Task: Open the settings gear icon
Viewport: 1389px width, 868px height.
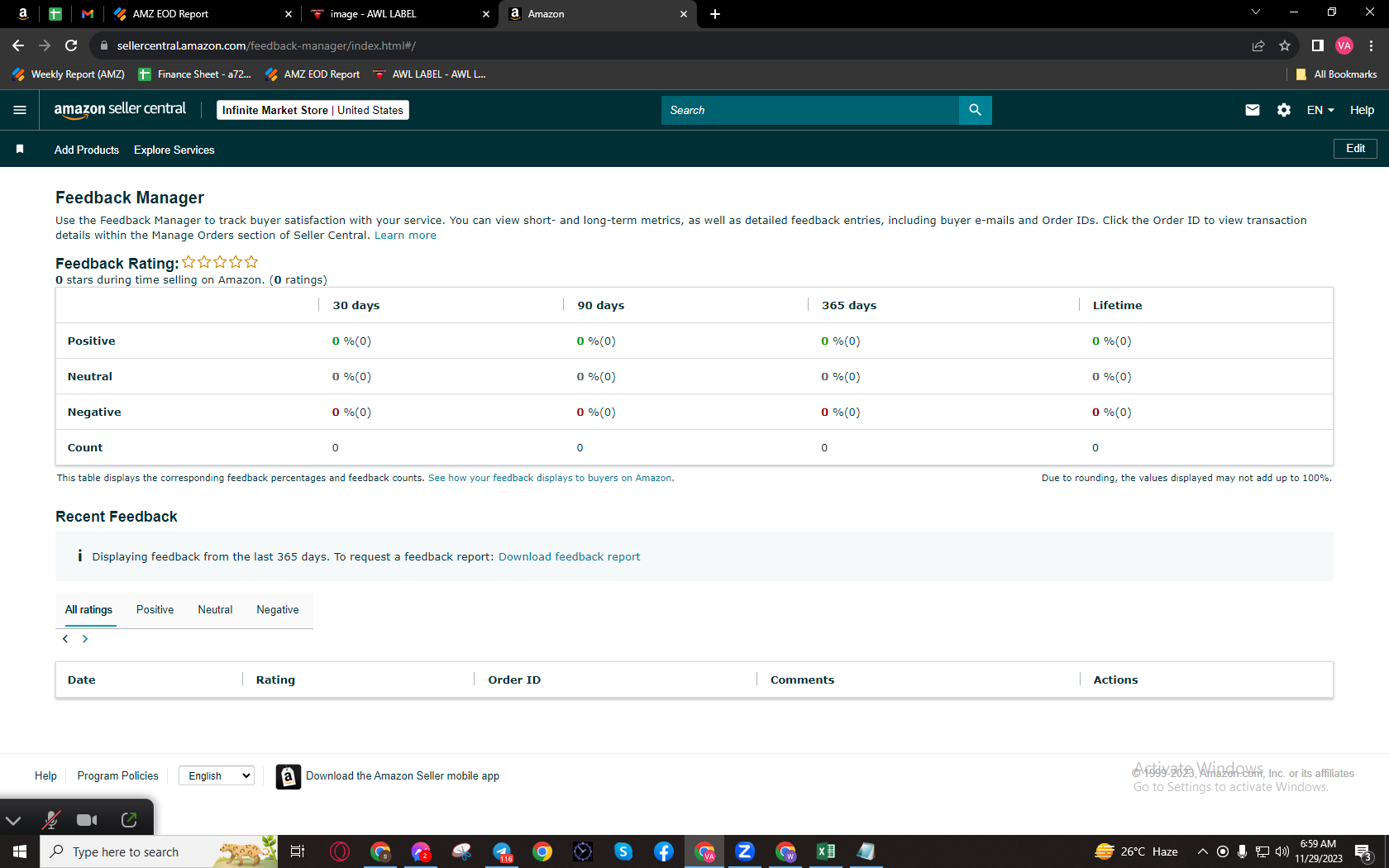Action: tap(1284, 110)
